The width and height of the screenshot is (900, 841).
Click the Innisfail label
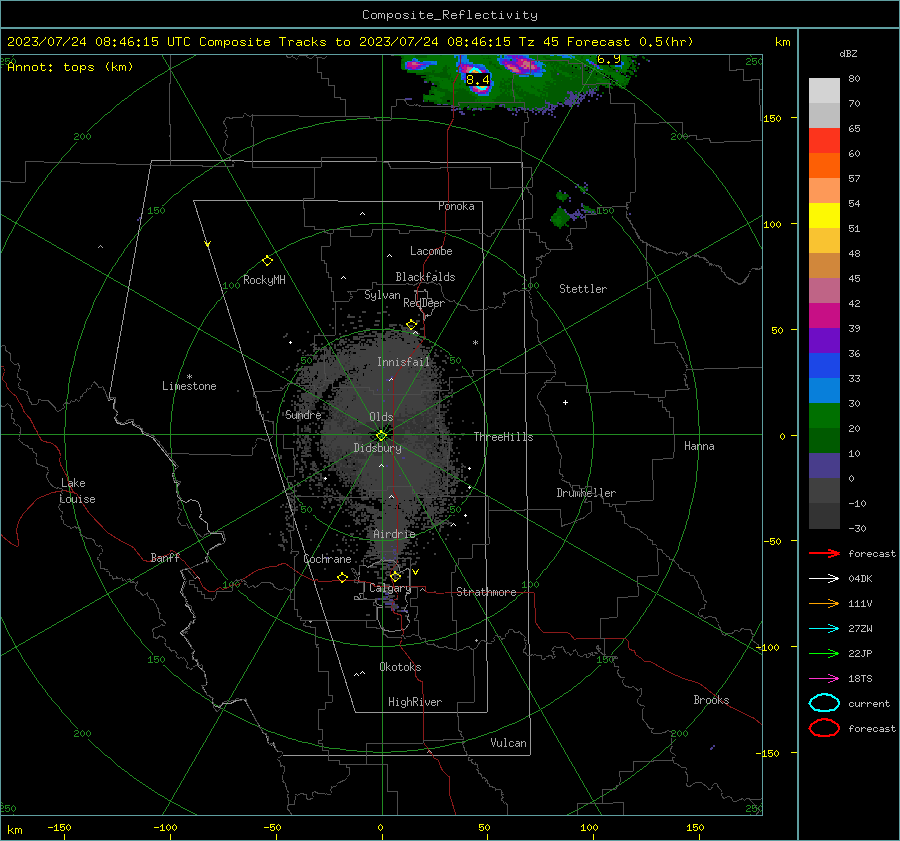tap(403, 362)
